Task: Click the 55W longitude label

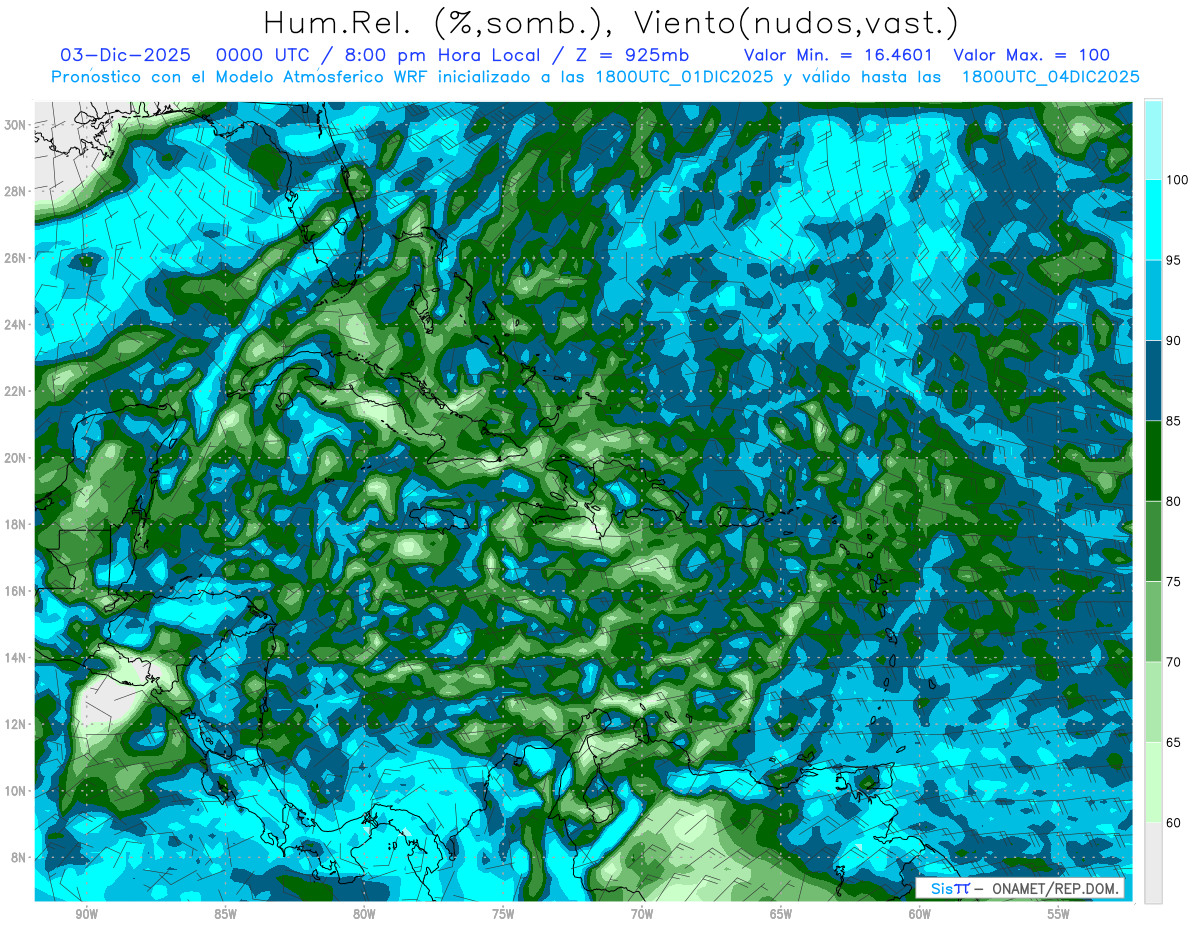Action: pyautogui.click(x=1059, y=914)
